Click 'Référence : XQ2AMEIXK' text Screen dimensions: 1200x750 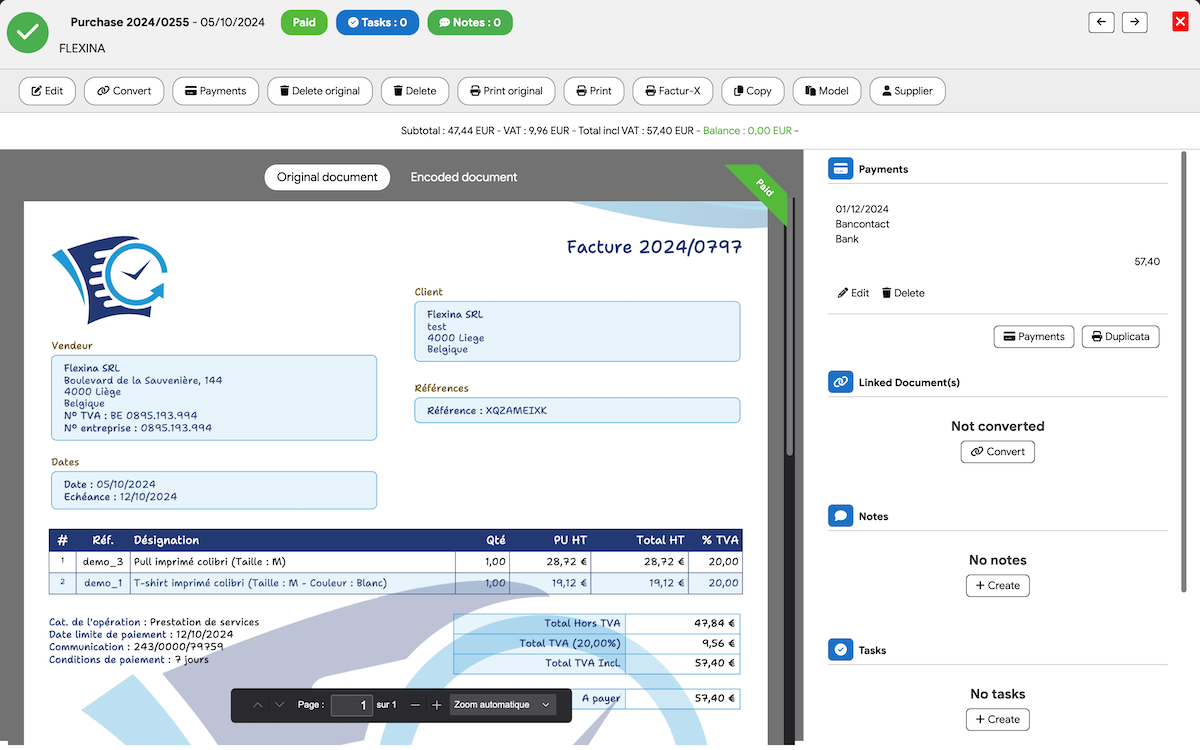pyautogui.click(x=487, y=410)
